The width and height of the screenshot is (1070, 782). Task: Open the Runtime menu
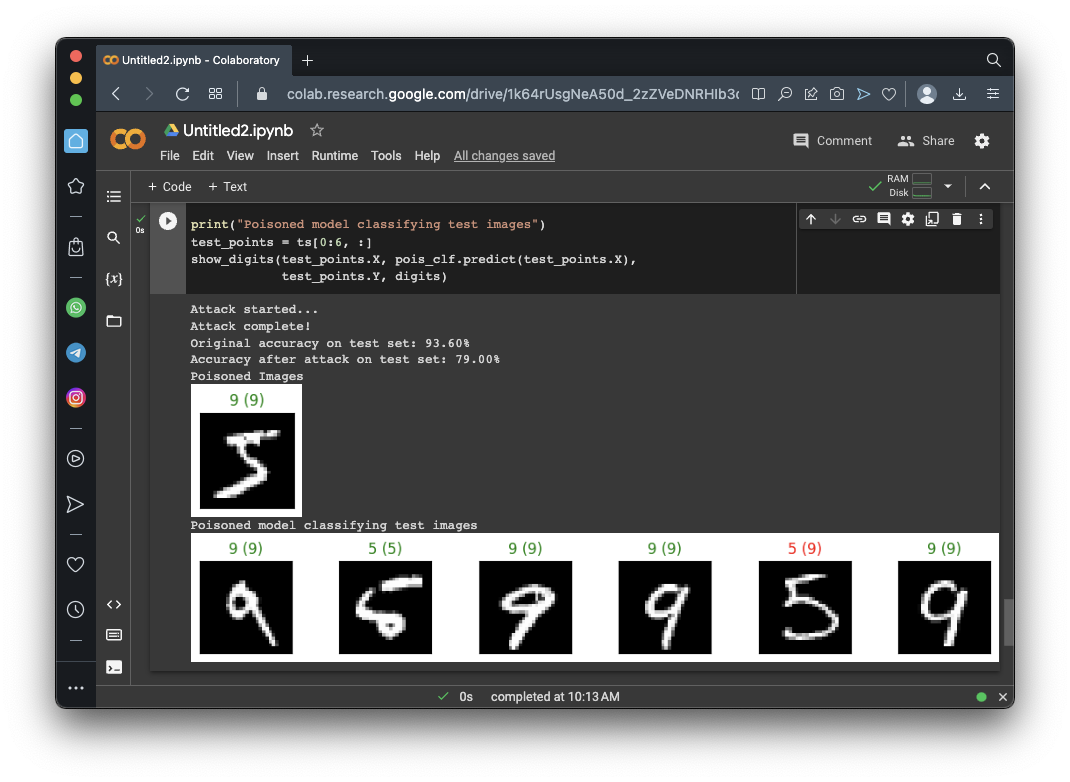[334, 156]
